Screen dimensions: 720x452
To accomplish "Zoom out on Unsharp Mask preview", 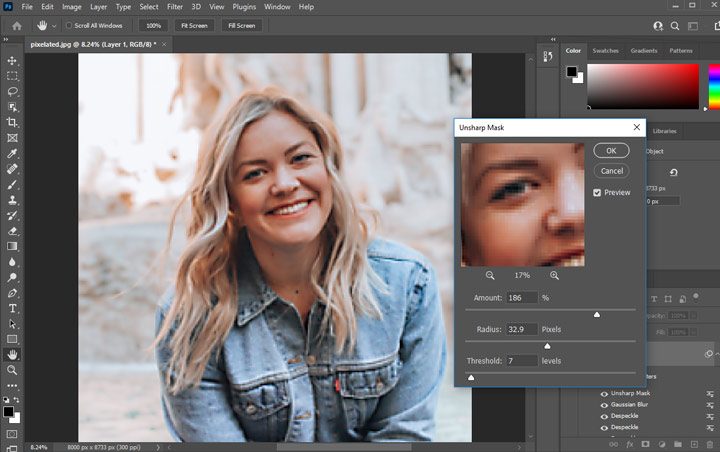I will coord(490,275).
